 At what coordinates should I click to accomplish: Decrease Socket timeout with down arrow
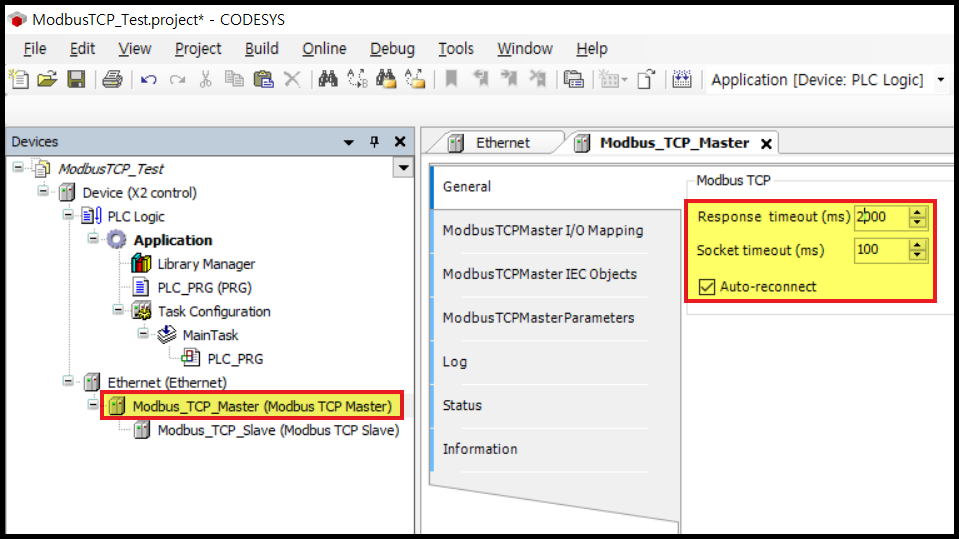click(x=917, y=255)
